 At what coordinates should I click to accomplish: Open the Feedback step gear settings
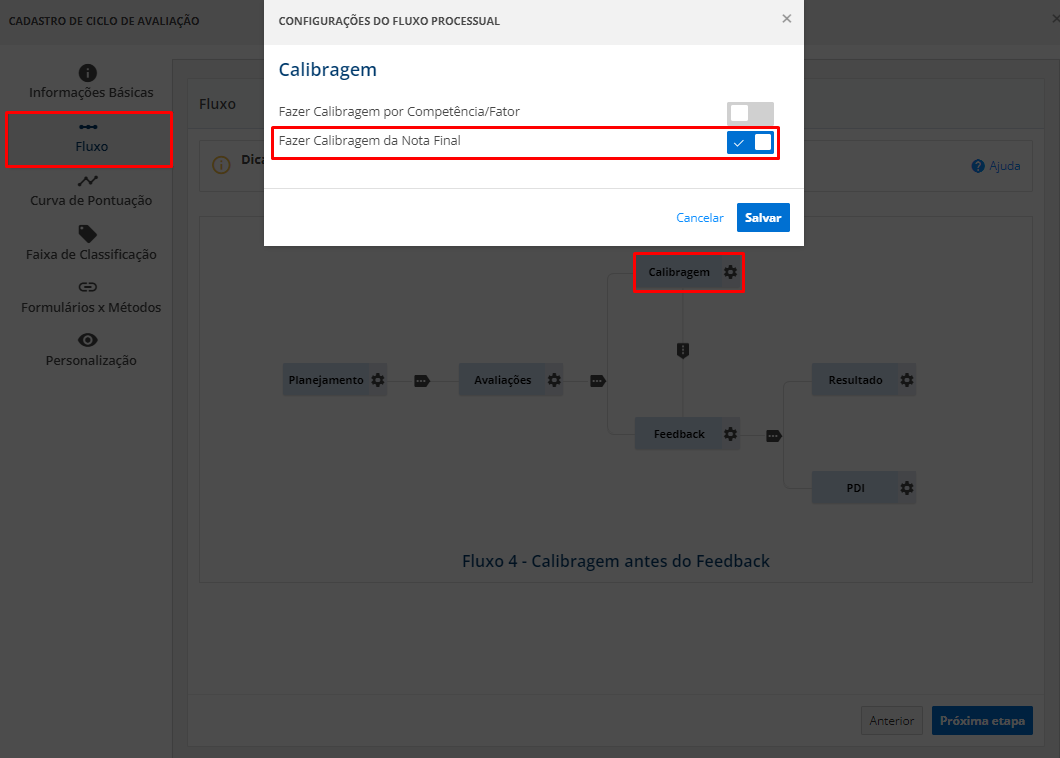tap(730, 434)
